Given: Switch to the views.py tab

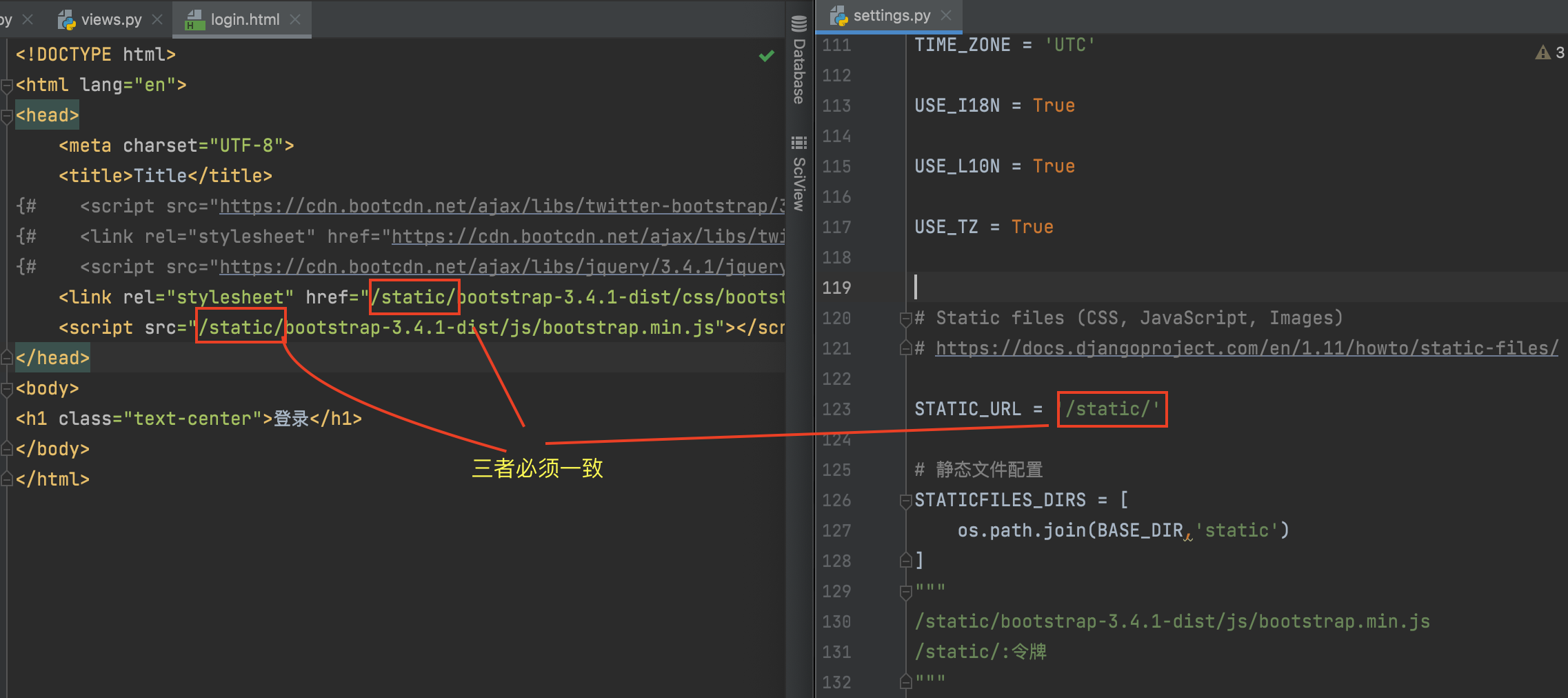Looking at the screenshot, I should (111, 19).
